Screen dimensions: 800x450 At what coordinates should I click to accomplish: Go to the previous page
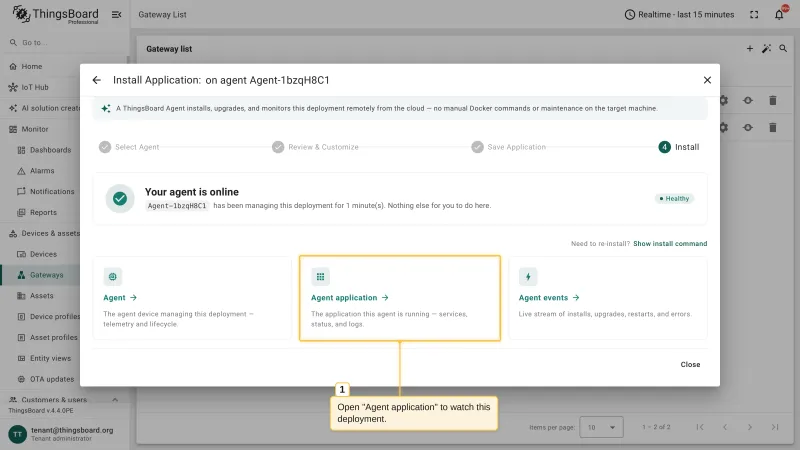pos(725,427)
